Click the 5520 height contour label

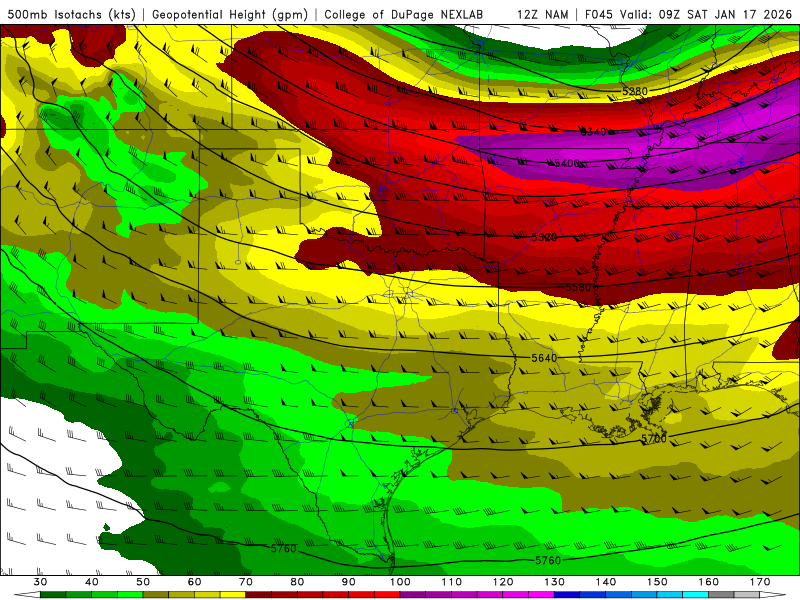click(x=544, y=237)
